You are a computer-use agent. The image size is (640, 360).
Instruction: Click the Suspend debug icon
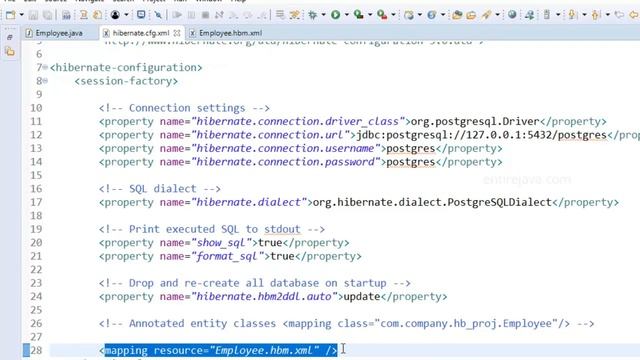(191, 15)
